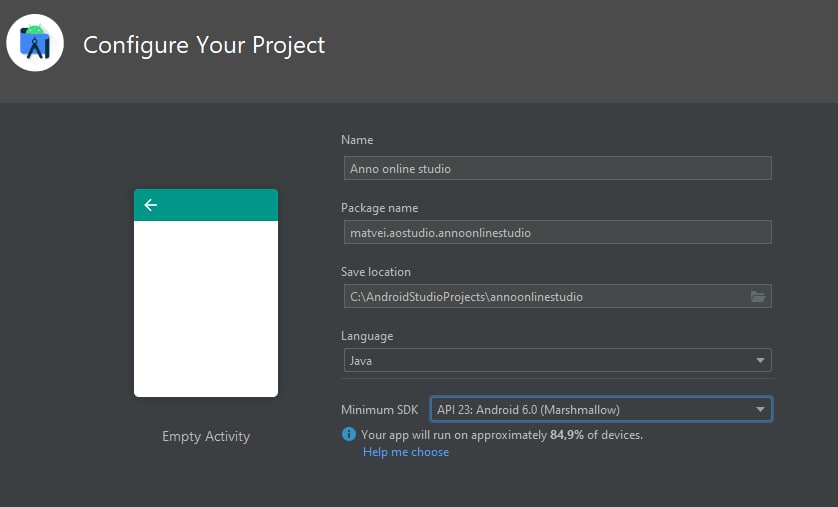Click the Empty Activity preview thumbnail
Viewport: 838px width, 507px height.
coord(206,293)
